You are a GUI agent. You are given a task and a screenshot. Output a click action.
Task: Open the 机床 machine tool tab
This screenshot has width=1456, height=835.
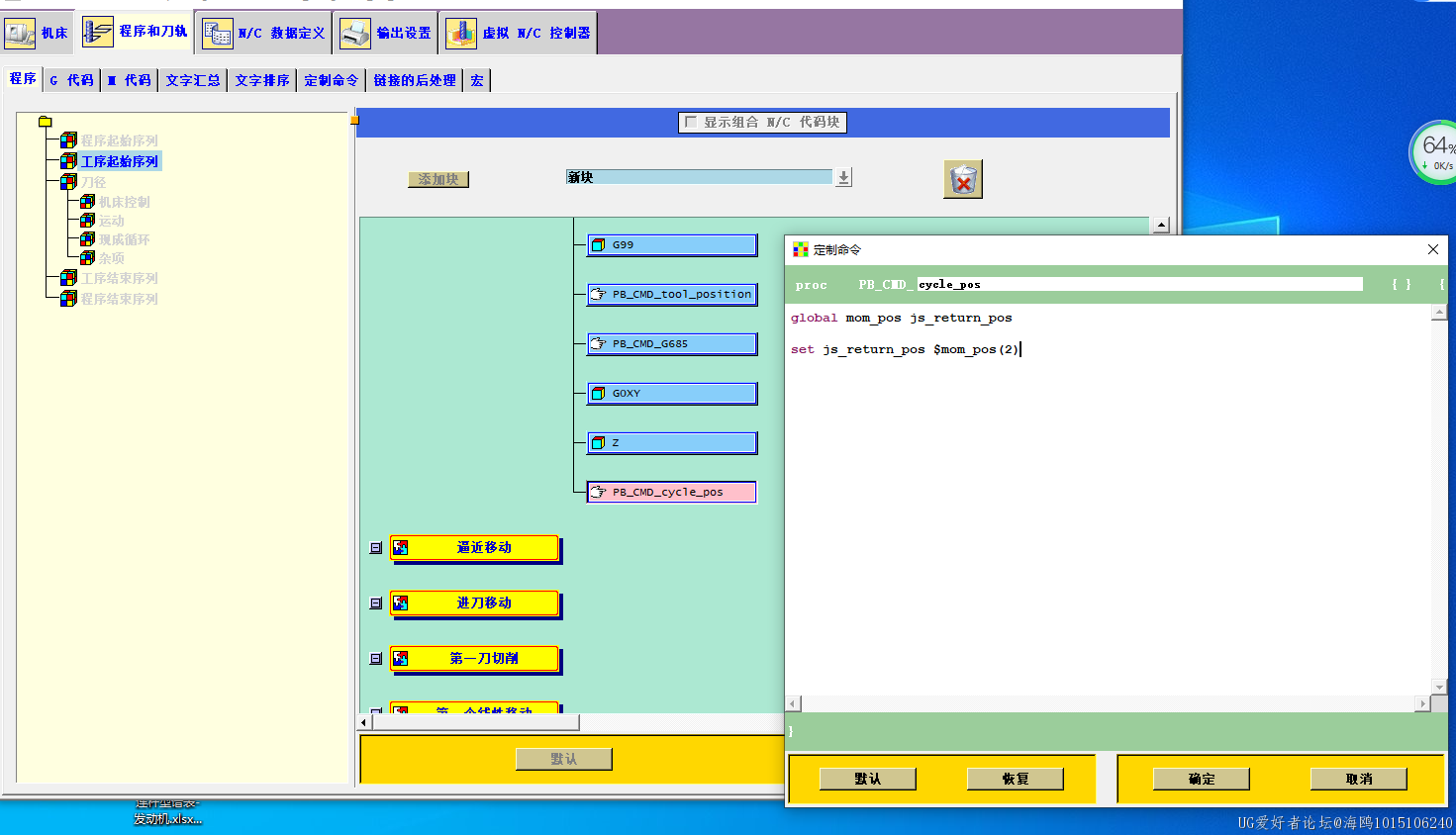click(x=37, y=33)
